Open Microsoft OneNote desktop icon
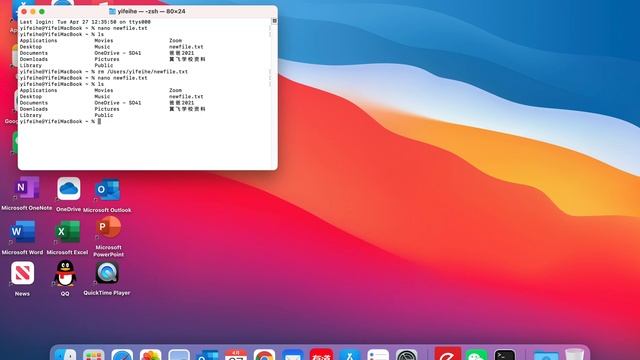640x360 pixels. 27,188
